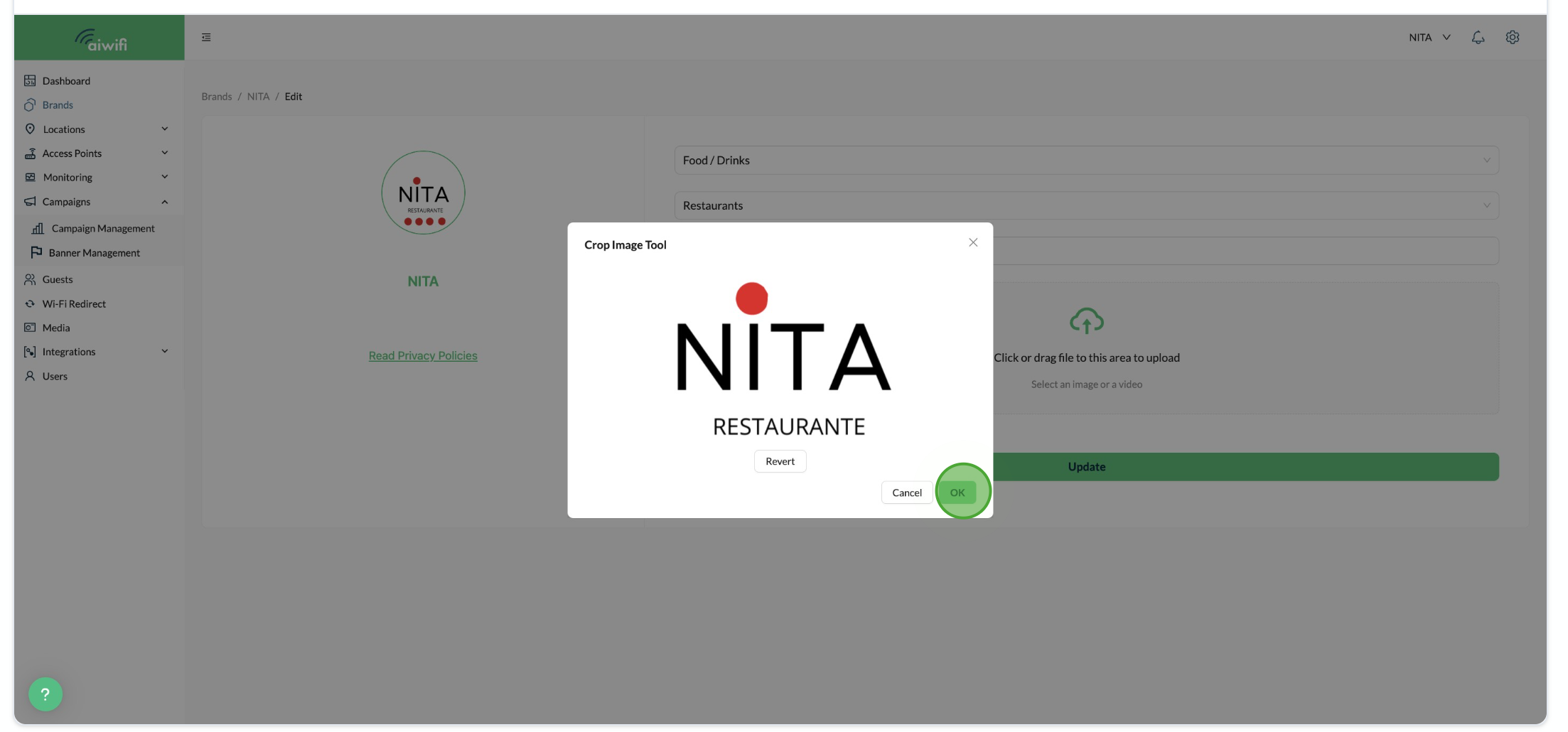Expand the Integrations submenu chevron
The height and width of the screenshot is (732, 1568).
click(x=165, y=352)
